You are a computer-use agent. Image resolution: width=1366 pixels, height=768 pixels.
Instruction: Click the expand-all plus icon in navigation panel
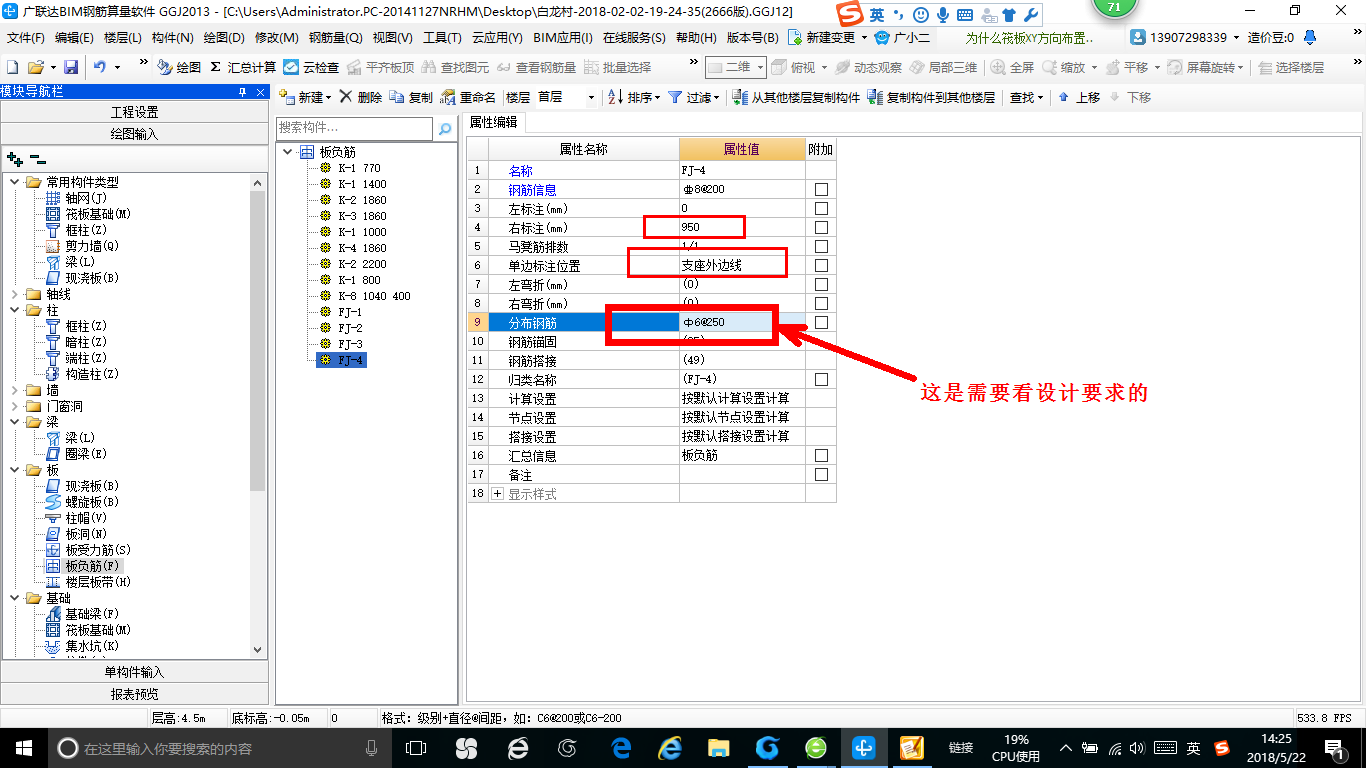(x=15, y=159)
